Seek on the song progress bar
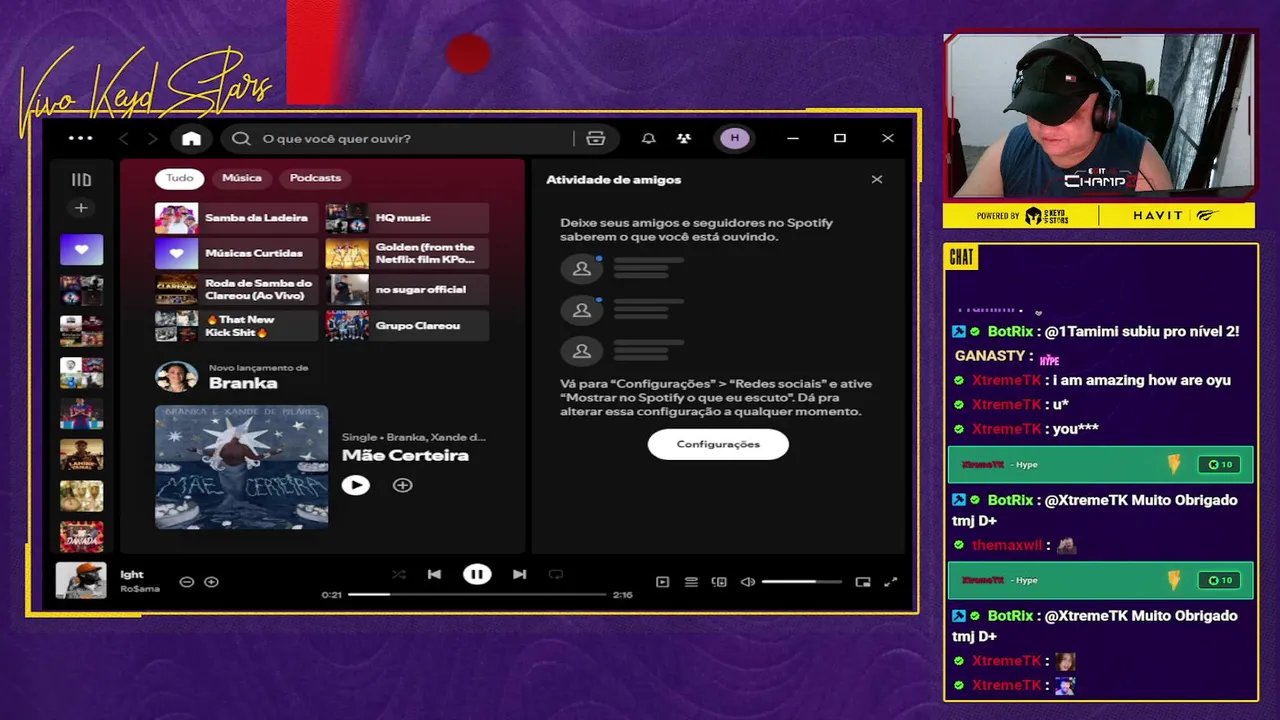The width and height of the screenshot is (1280, 720). pos(477,594)
